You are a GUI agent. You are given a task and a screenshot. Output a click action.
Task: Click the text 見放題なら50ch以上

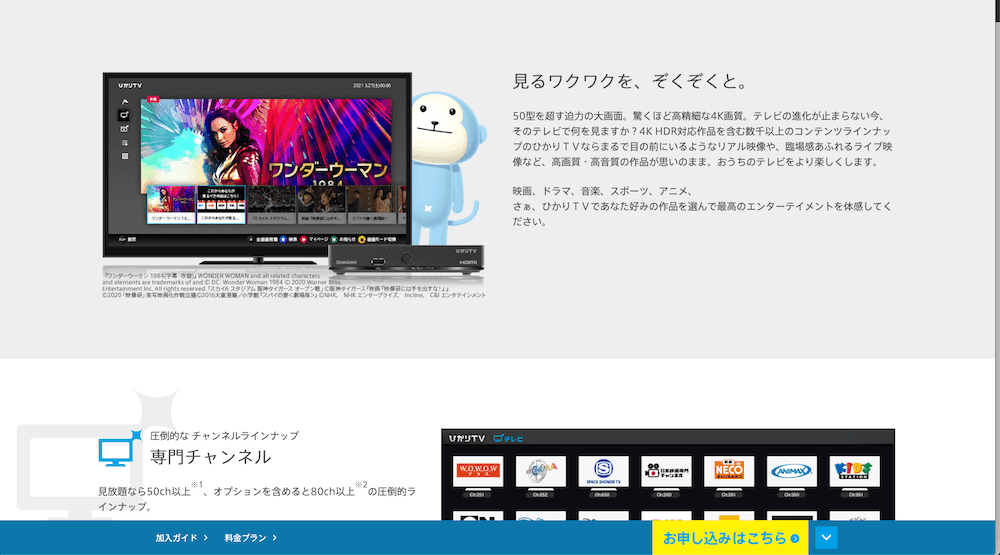[x=144, y=491]
